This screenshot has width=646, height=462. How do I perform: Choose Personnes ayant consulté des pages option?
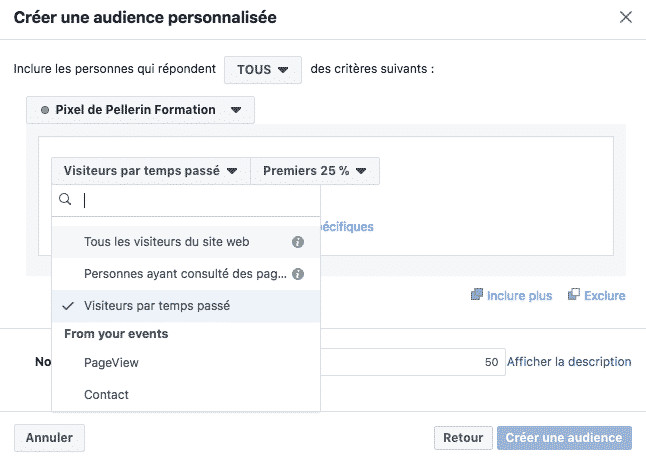click(185, 273)
